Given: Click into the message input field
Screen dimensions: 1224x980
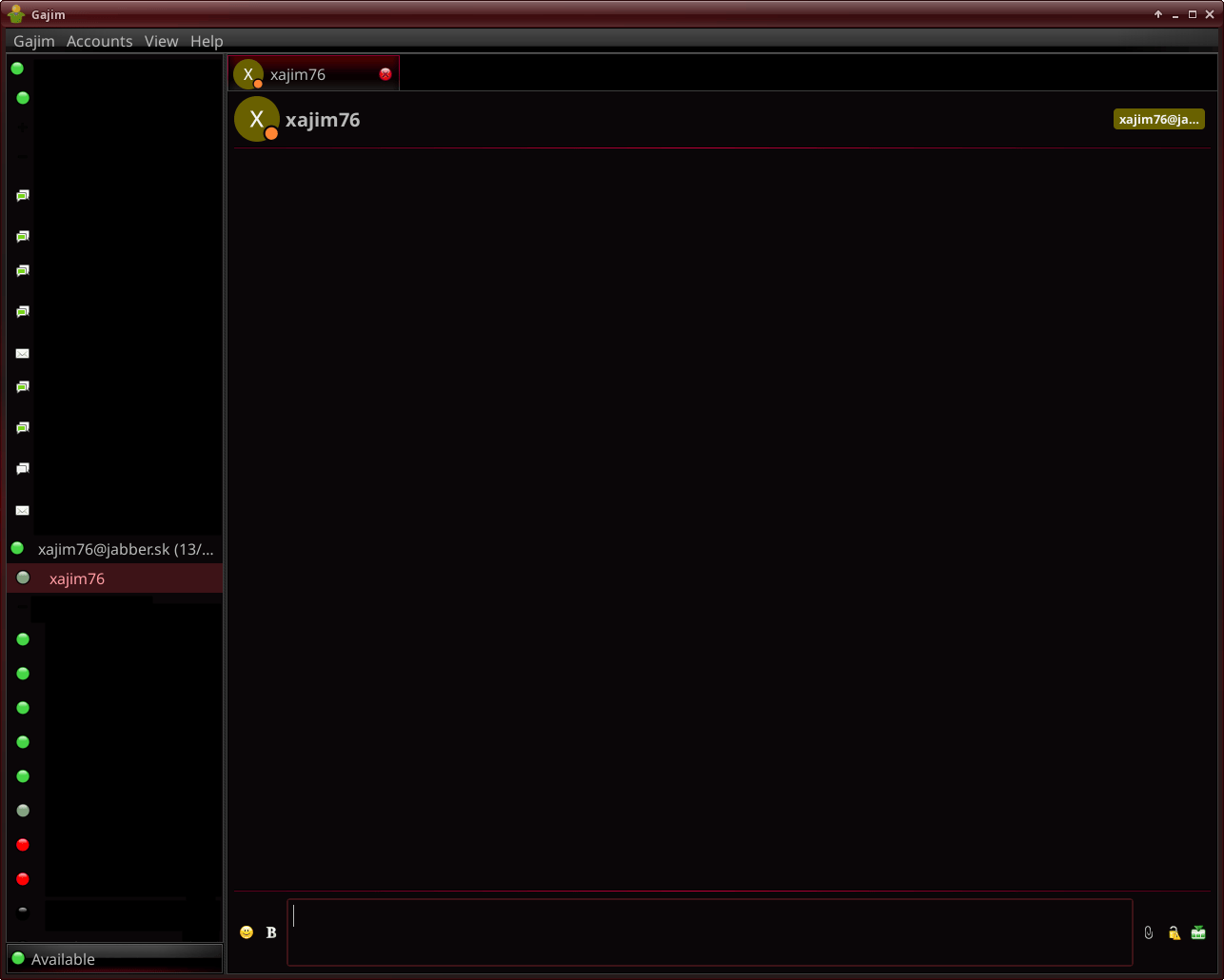Looking at the screenshot, I should (x=709, y=932).
